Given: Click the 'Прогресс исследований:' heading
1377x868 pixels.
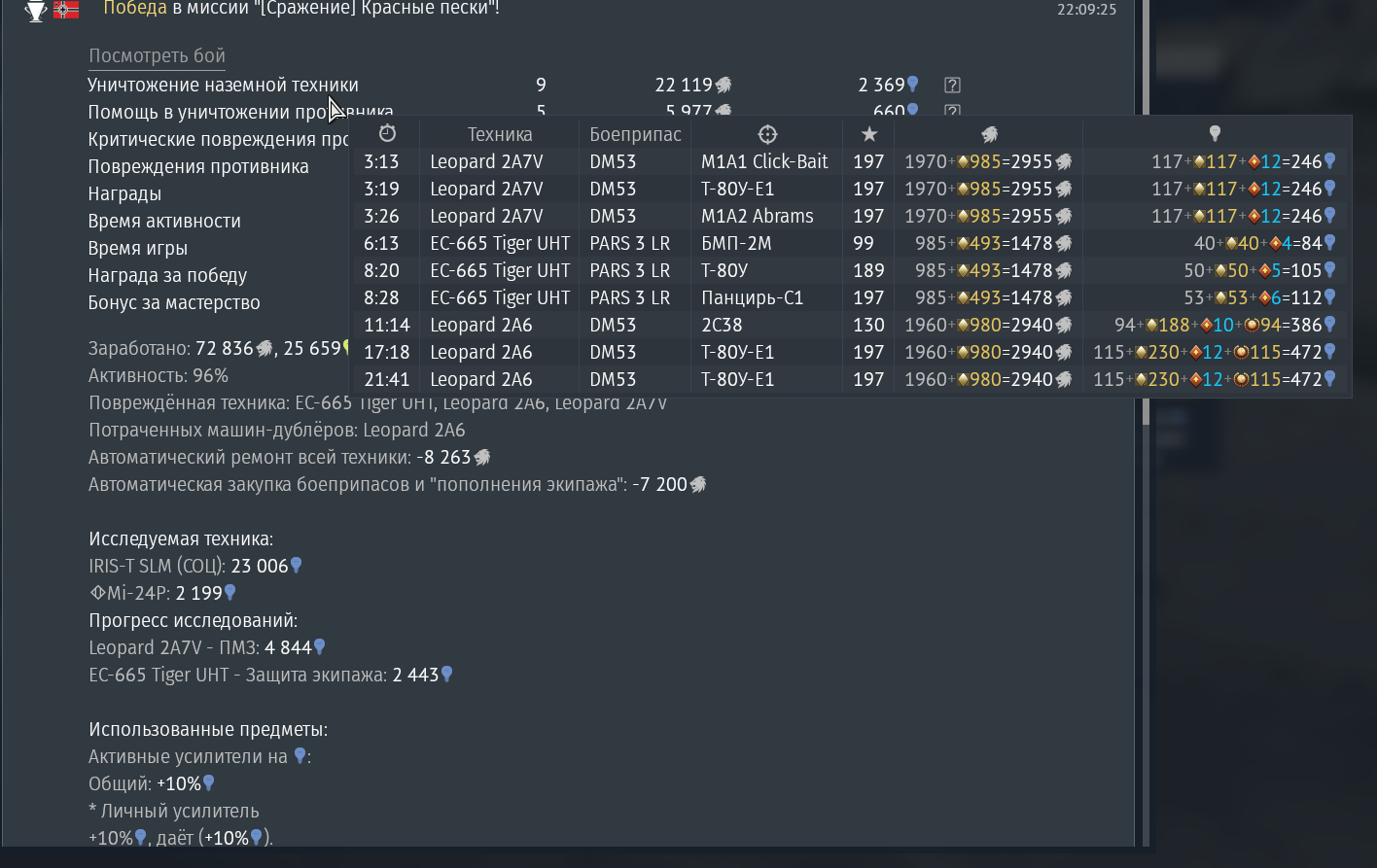Looking at the screenshot, I should pyautogui.click(x=194, y=620).
